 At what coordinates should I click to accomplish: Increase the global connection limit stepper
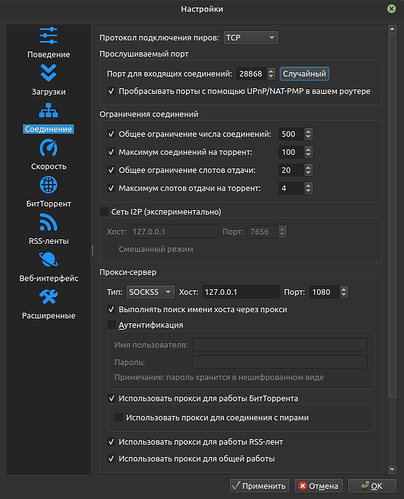point(308,131)
